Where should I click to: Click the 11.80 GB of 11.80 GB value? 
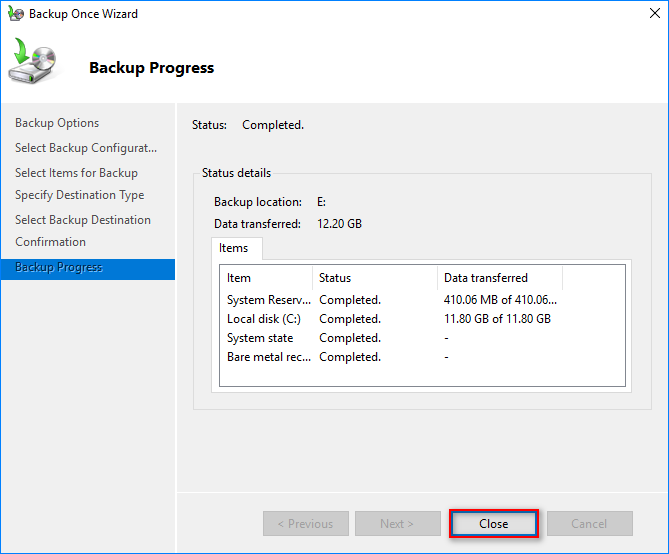(x=497, y=319)
